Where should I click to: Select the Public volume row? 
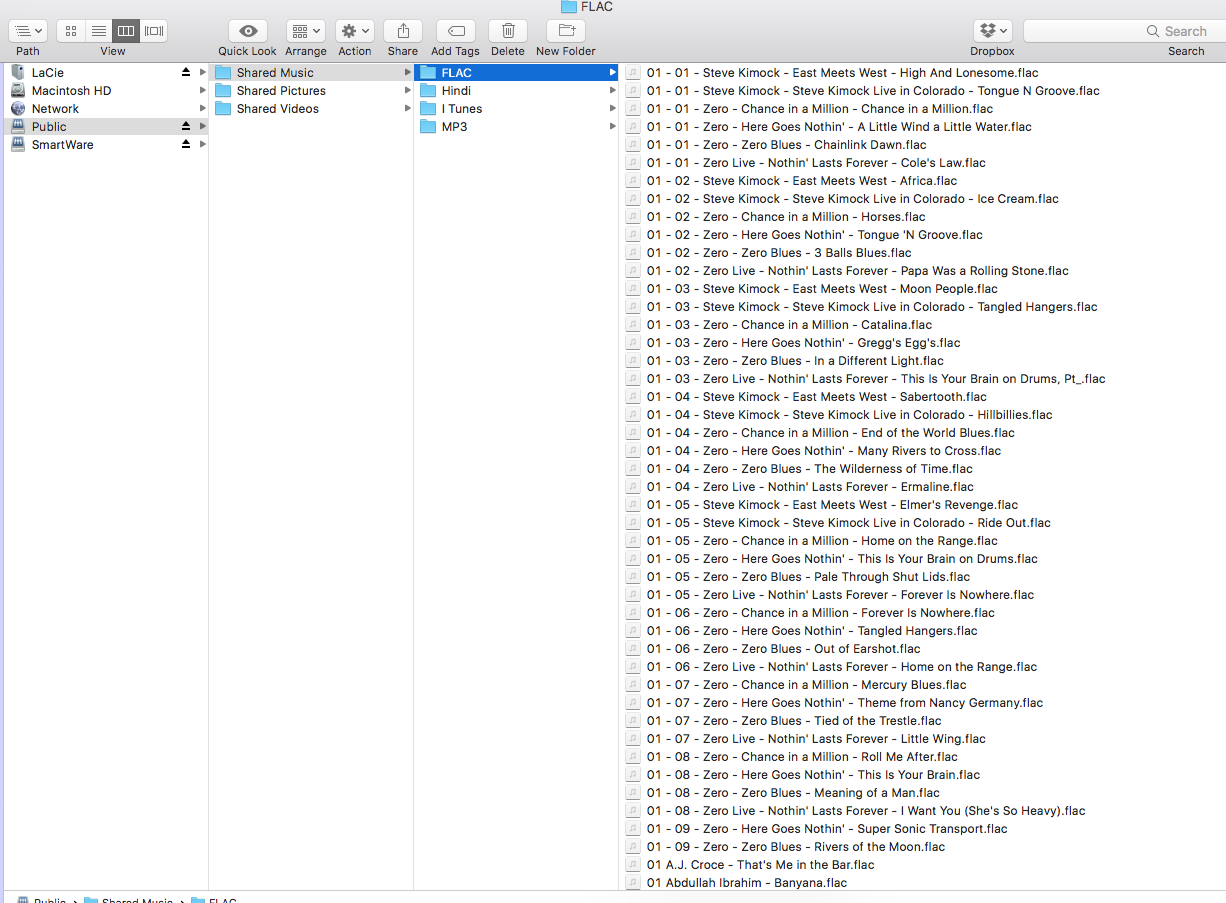[x=107, y=126]
